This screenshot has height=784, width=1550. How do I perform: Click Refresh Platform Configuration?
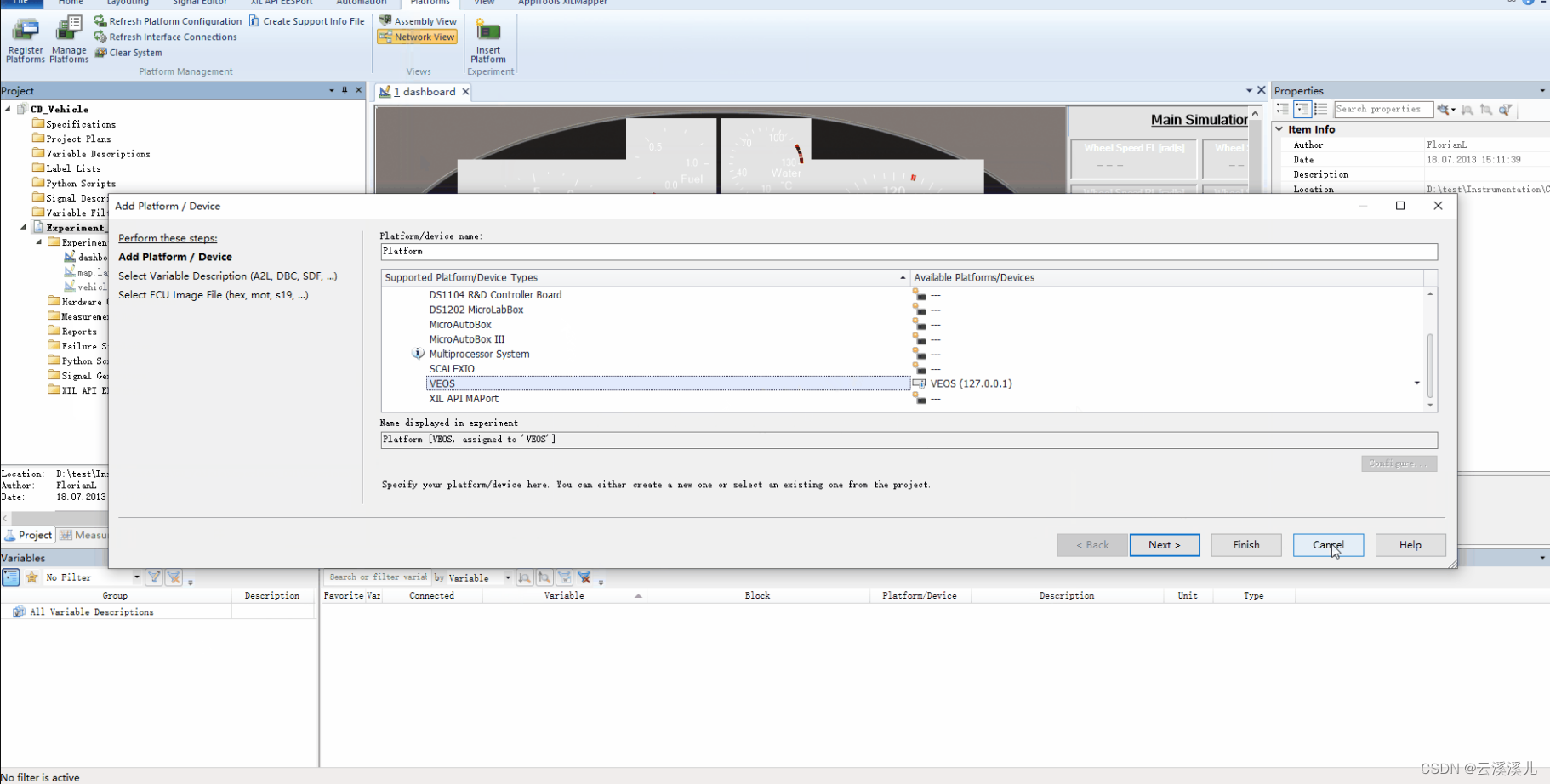pyautogui.click(x=168, y=21)
